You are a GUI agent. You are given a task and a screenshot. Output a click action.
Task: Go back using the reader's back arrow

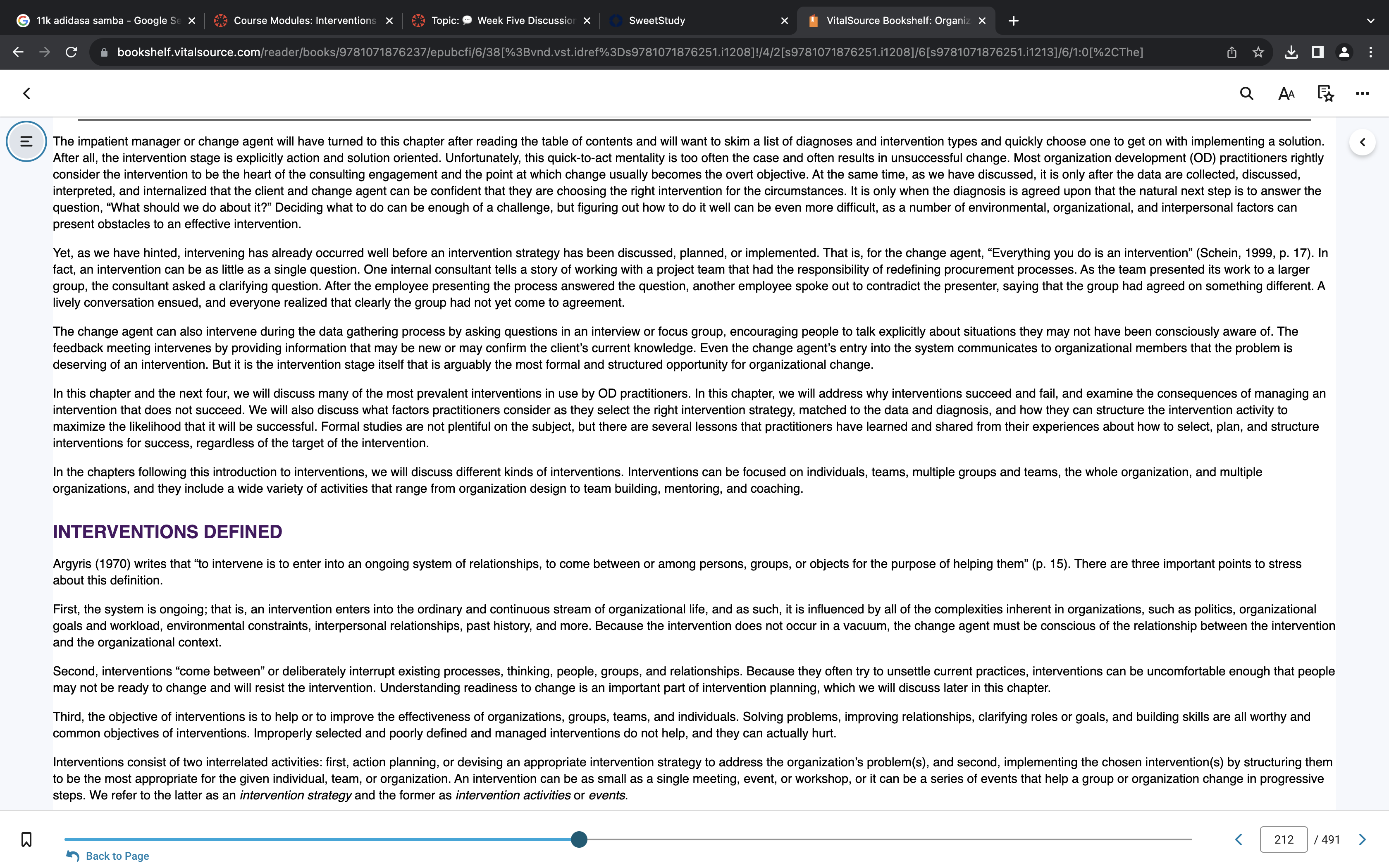(26, 93)
